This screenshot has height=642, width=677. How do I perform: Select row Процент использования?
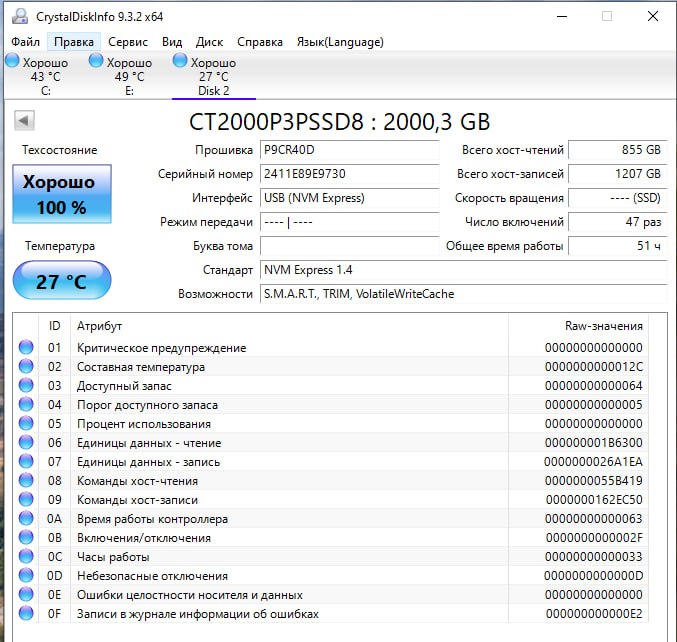(x=330, y=424)
